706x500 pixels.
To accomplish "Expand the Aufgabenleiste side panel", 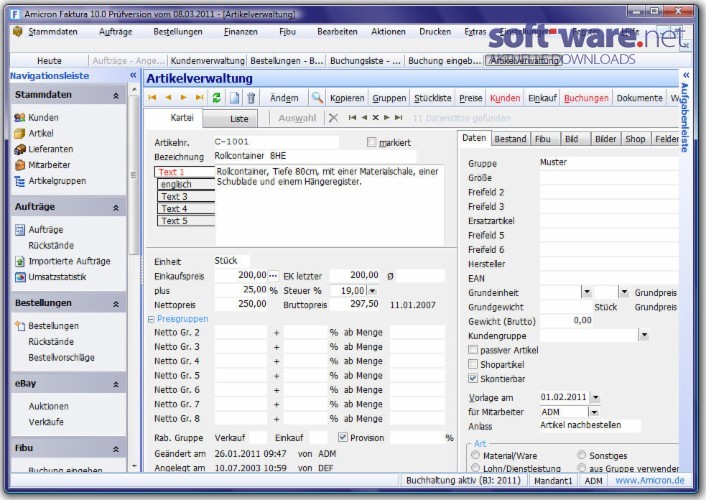I will (685, 75).
